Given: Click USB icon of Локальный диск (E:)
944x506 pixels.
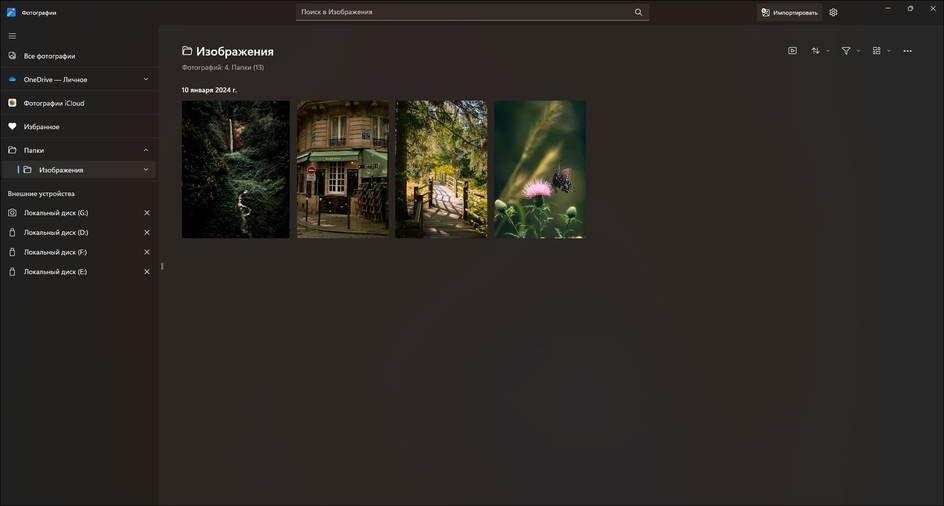Looking at the screenshot, I should (12, 272).
